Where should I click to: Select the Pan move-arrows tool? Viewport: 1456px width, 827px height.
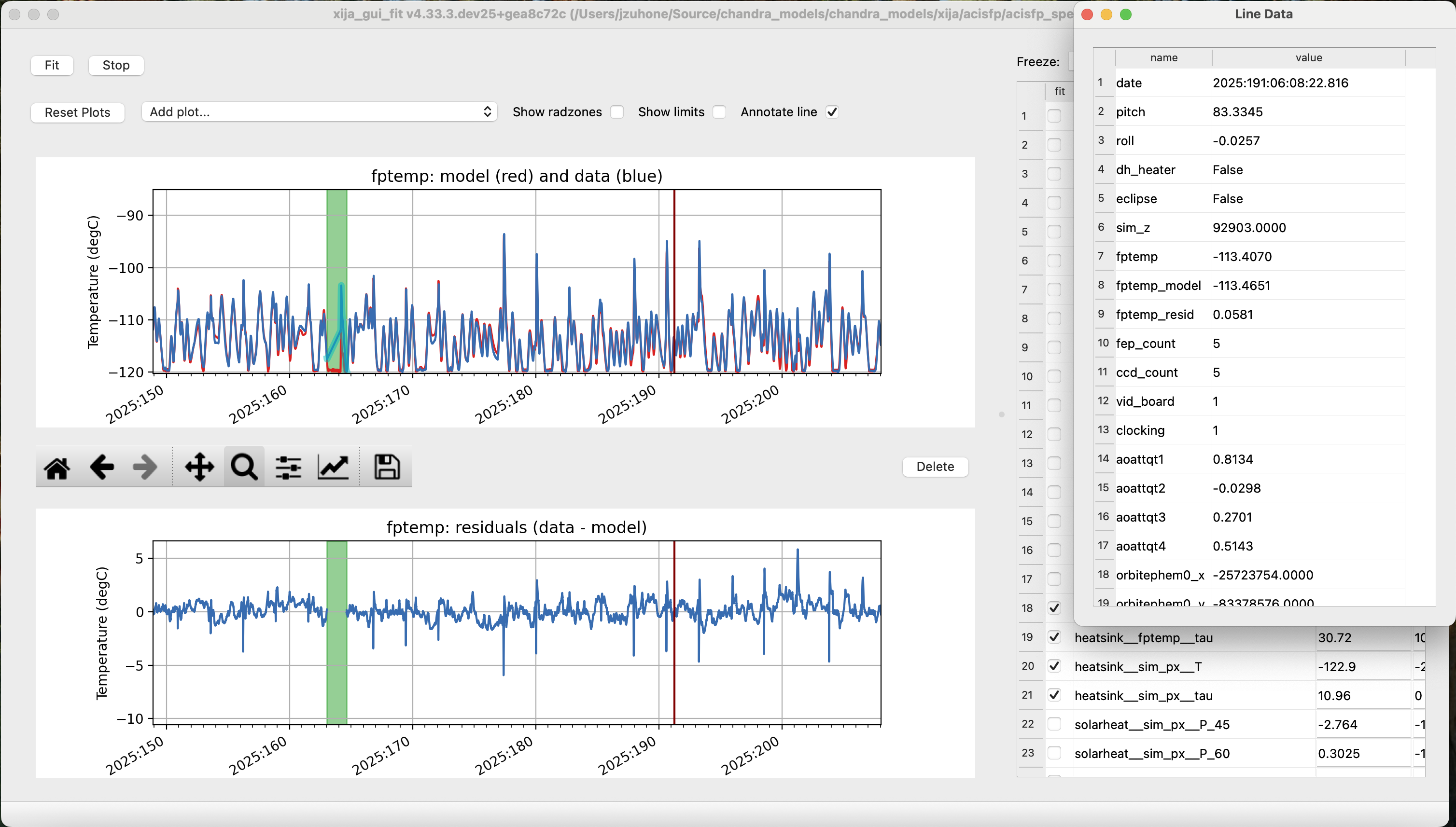pyautogui.click(x=199, y=468)
